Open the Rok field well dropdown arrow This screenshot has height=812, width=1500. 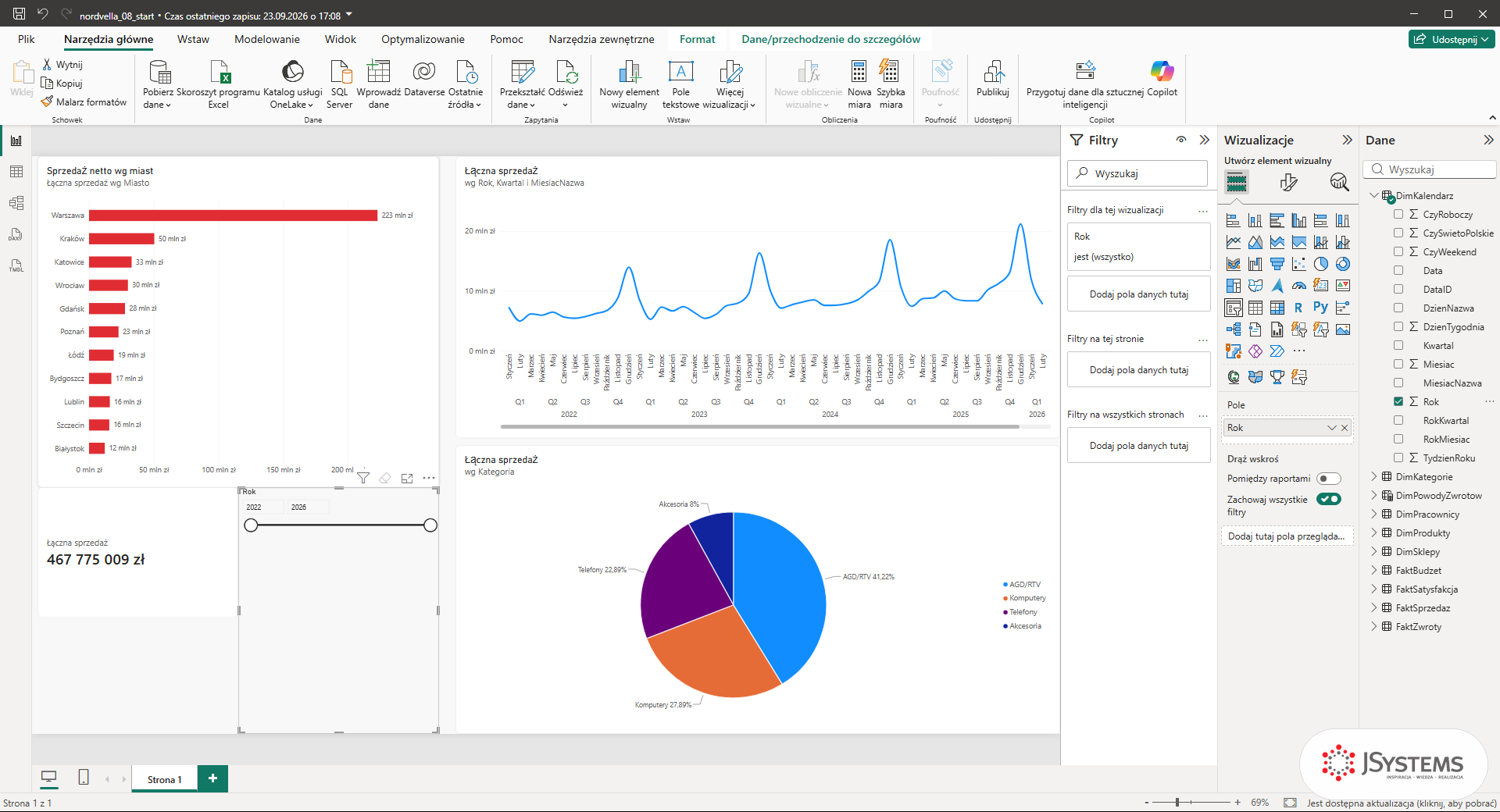coord(1331,428)
